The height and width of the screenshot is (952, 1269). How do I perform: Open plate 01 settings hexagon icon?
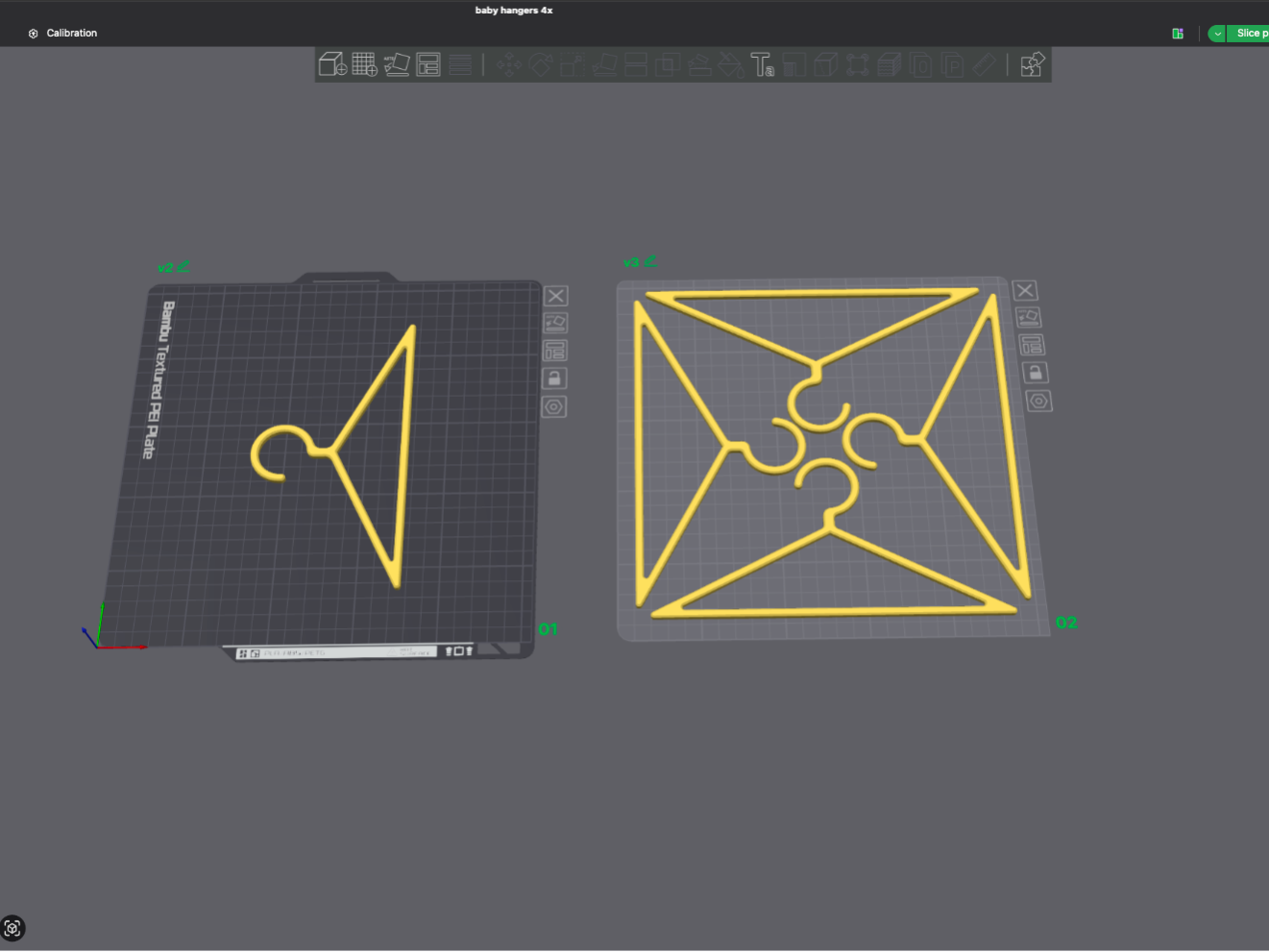[554, 407]
